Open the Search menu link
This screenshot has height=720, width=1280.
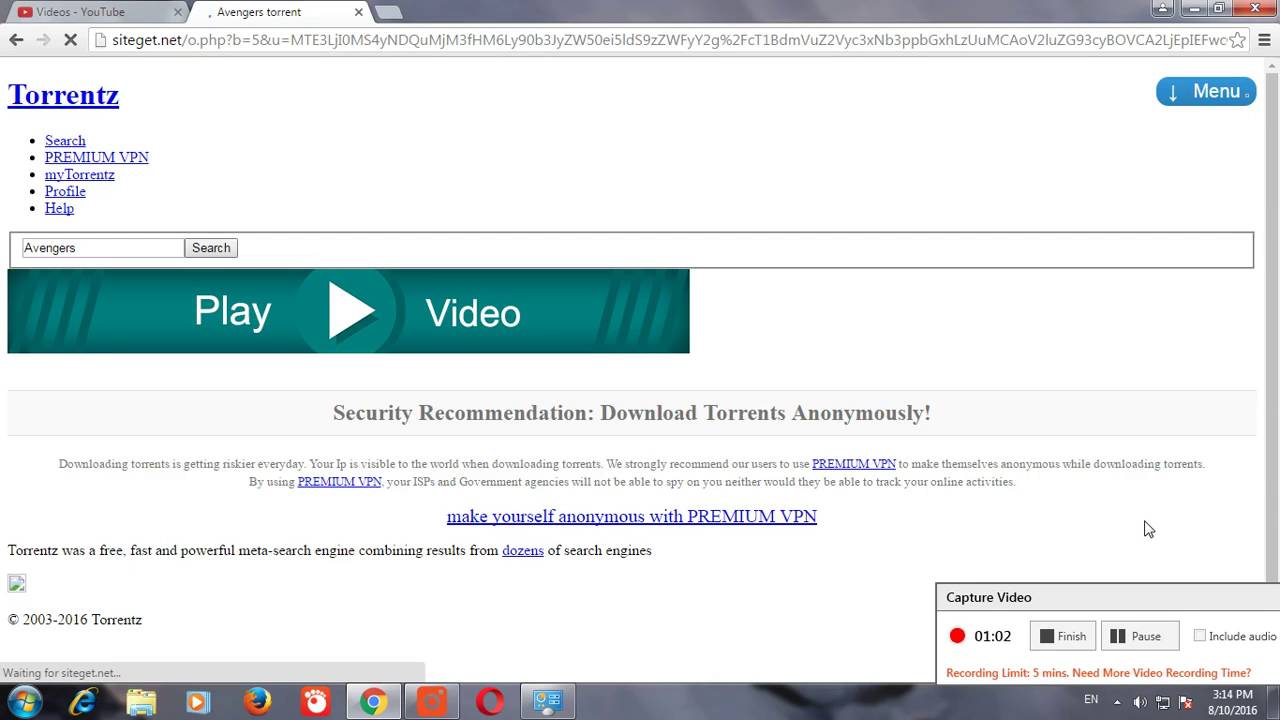[65, 141]
